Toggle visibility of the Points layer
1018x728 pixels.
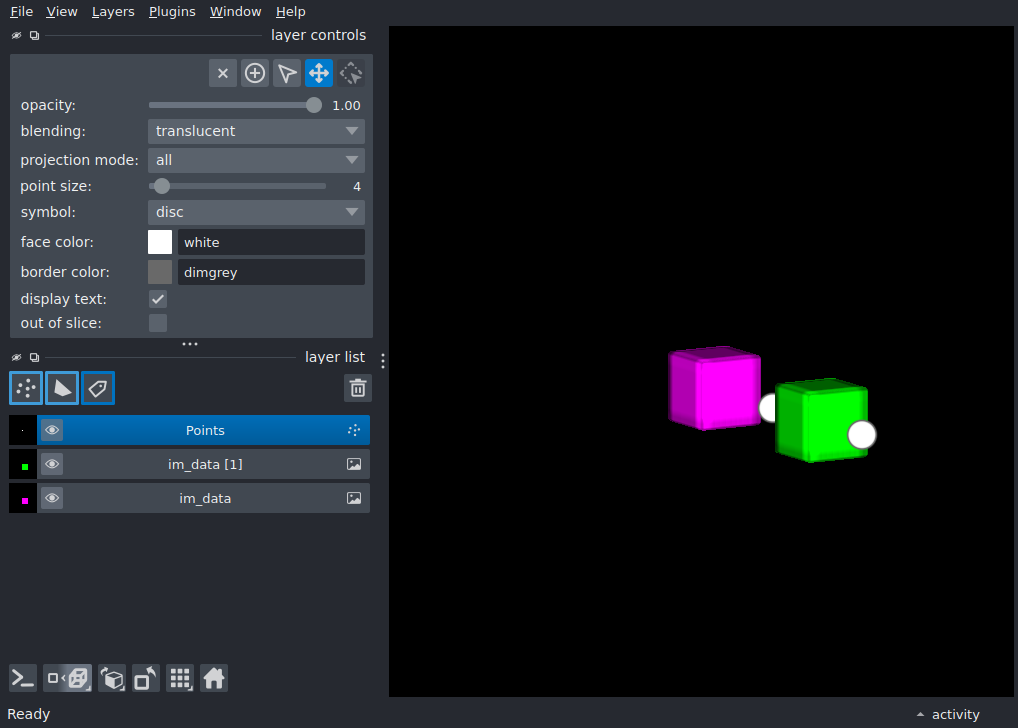[x=52, y=430]
